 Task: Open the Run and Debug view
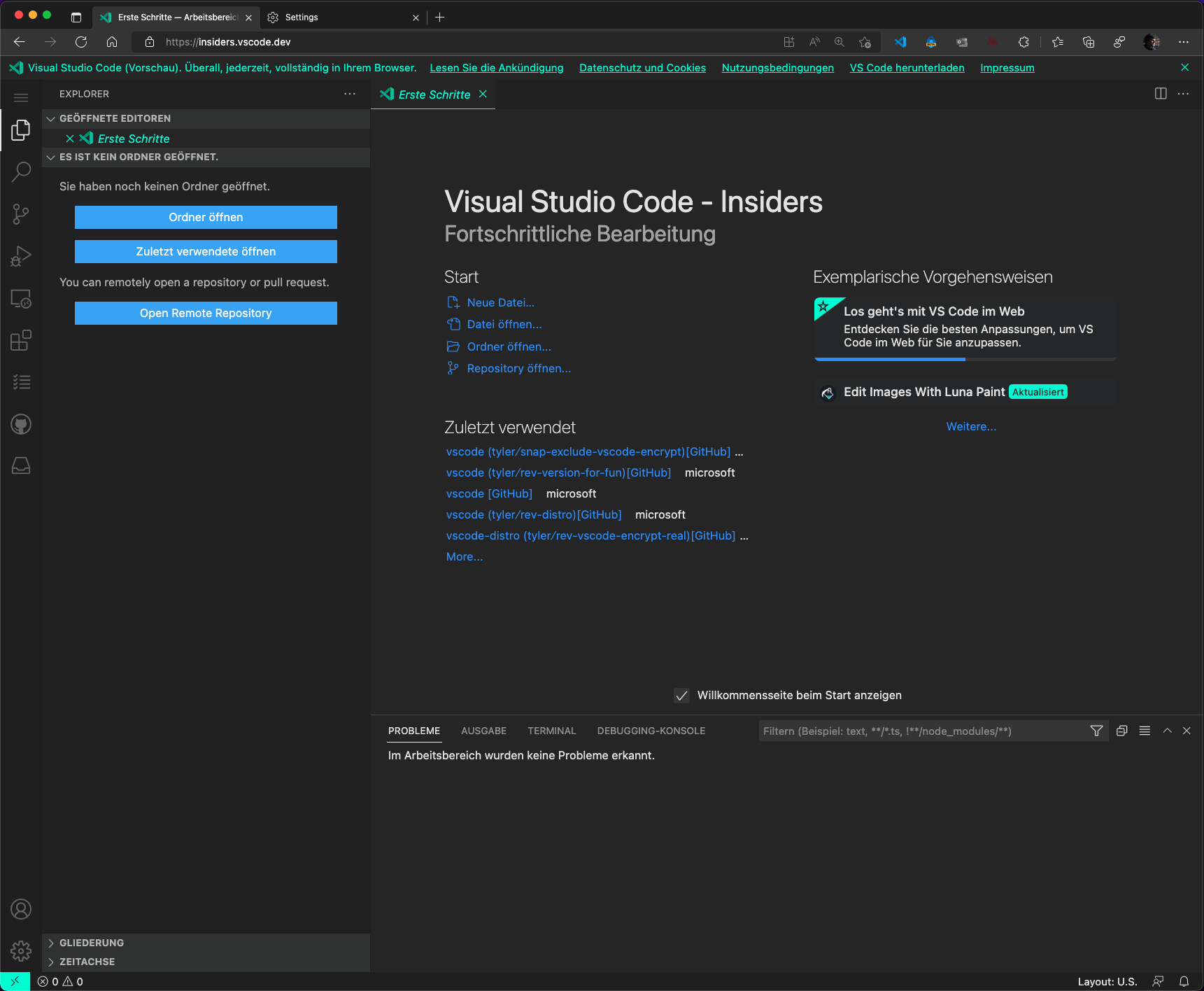[20, 255]
